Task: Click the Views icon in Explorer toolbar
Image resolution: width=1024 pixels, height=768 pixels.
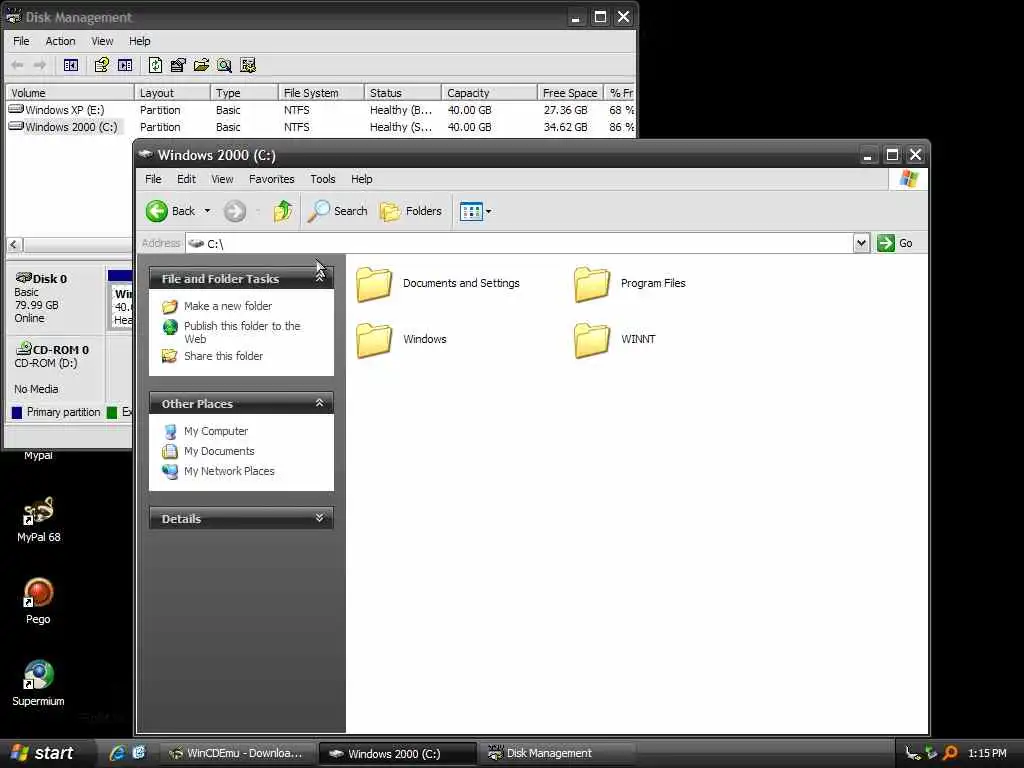Action: tap(470, 212)
